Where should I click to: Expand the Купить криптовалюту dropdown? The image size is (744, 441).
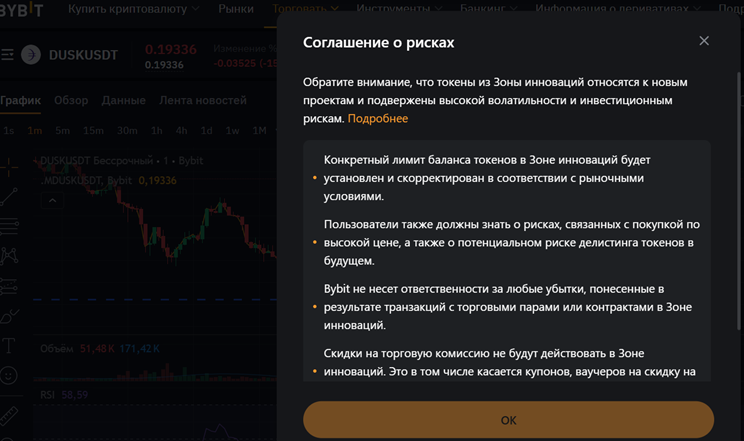tap(133, 9)
